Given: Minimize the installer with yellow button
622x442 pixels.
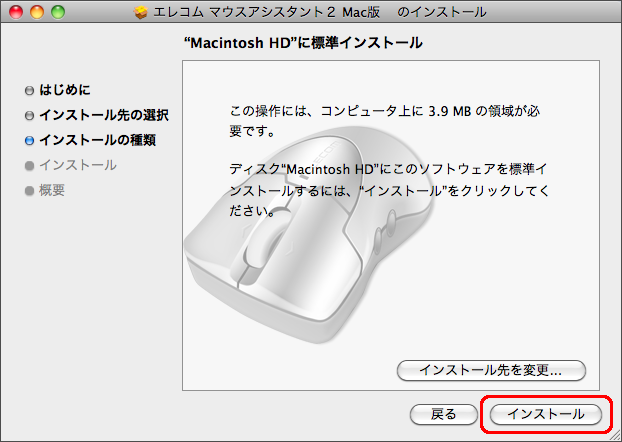Looking at the screenshot, I should coord(37,12).
